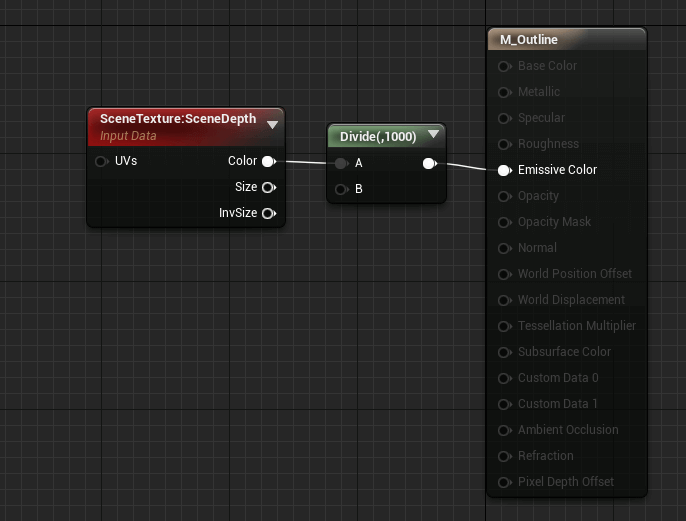The height and width of the screenshot is (521, 686).
Task: Click the Divide node output pin
Action: point(429,163)
